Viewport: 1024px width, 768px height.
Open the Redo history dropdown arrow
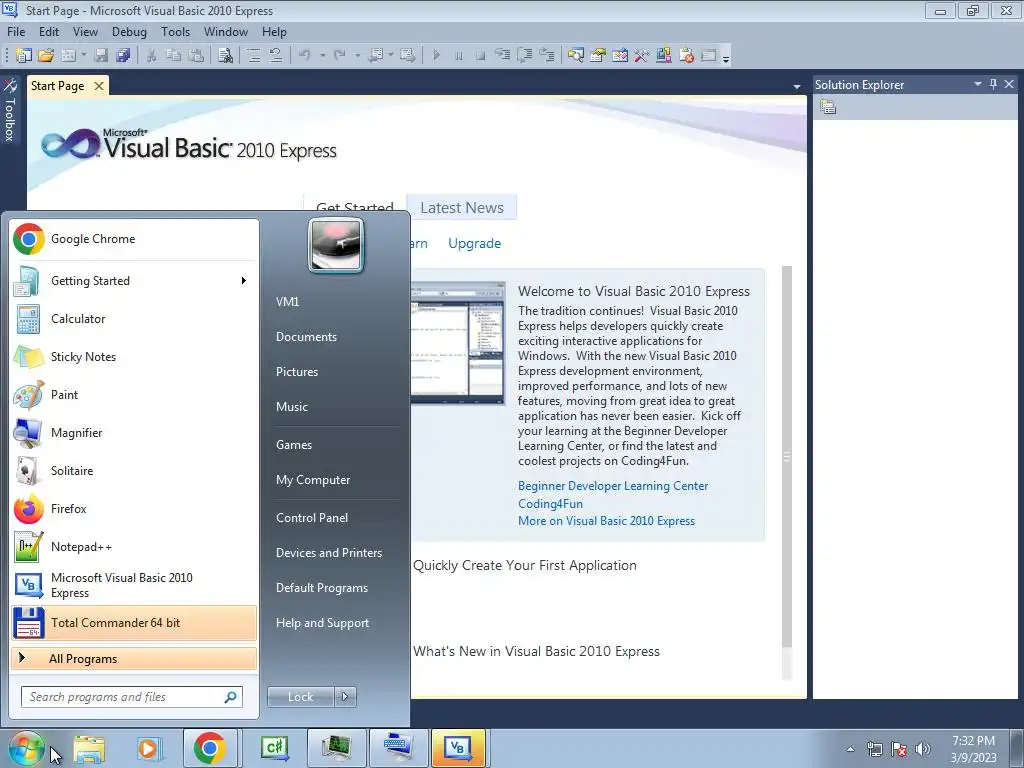click(357, 56)
